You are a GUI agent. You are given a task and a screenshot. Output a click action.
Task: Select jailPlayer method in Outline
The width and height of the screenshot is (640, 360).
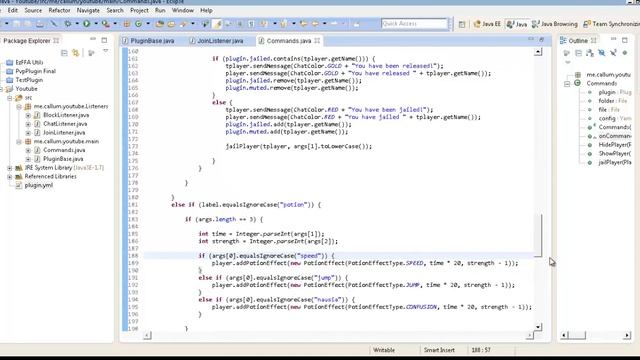coord(615,162)
